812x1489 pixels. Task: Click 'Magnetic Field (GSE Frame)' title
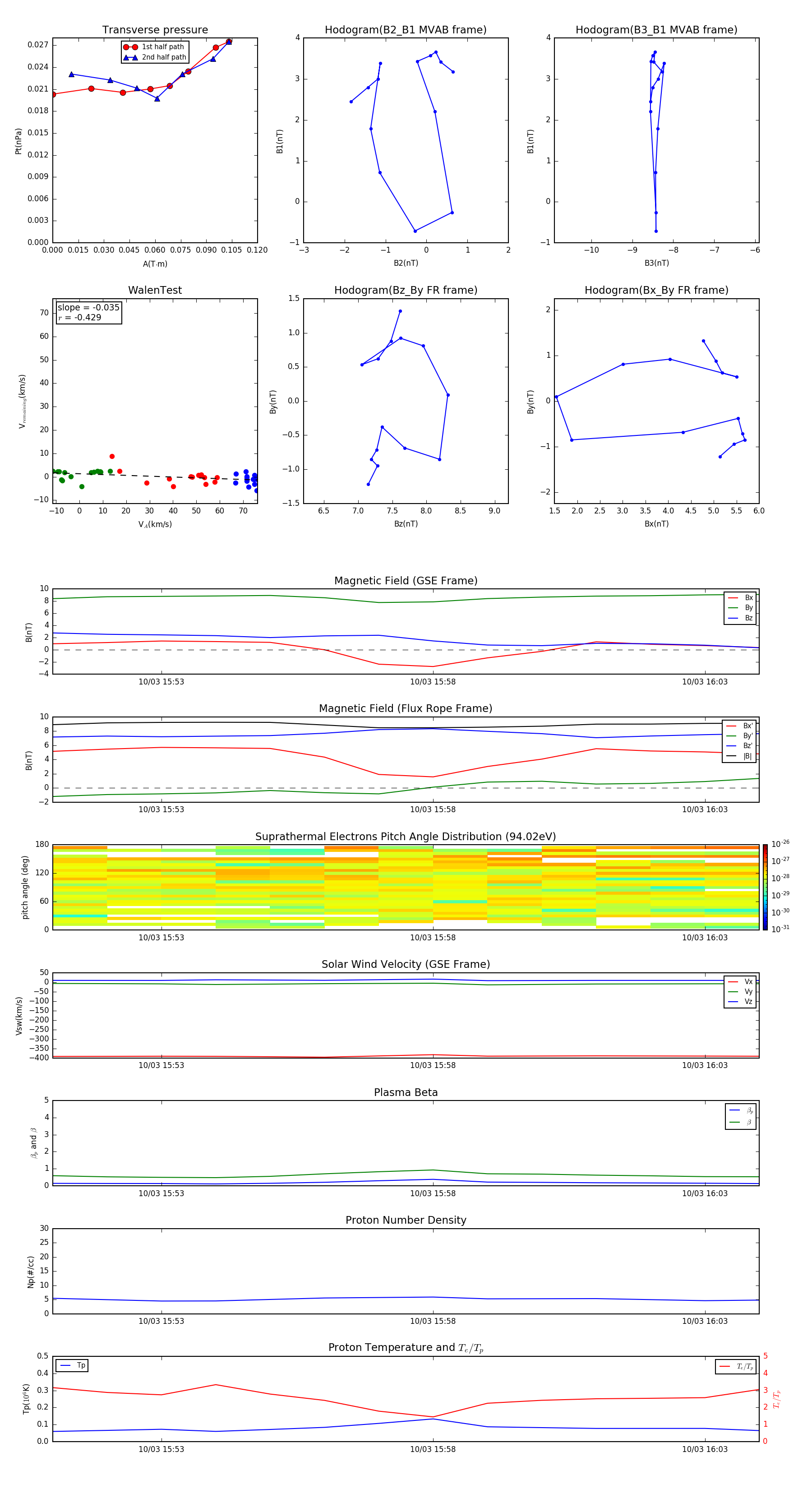[406, 581]
